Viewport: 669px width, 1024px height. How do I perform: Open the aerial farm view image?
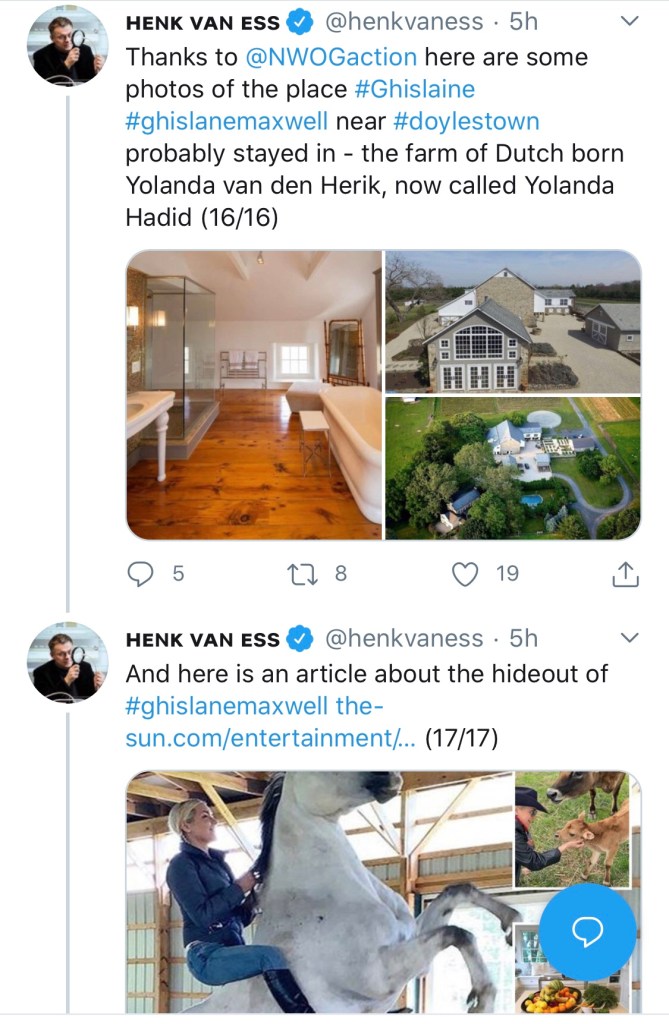pyautogui.click(x=514, y=467)
